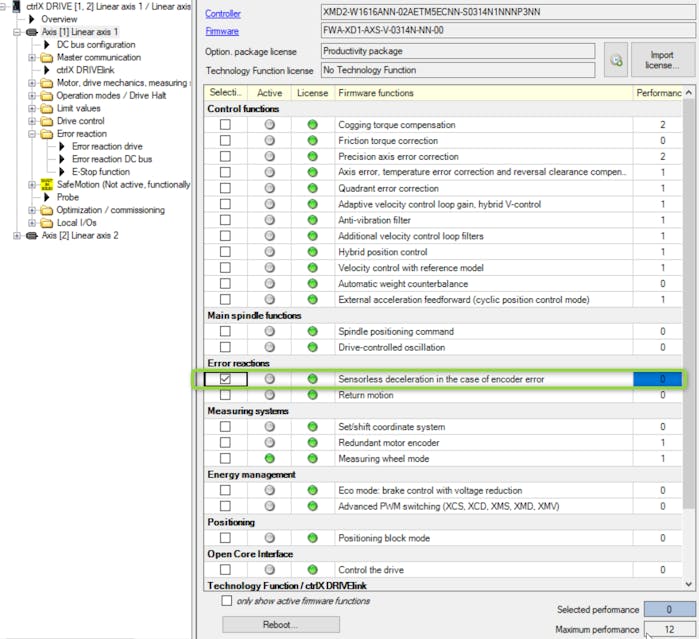Click green license indicator for Positioning block mode
Viewport: 699px width, 639px height.
click(x=312, y=538)
